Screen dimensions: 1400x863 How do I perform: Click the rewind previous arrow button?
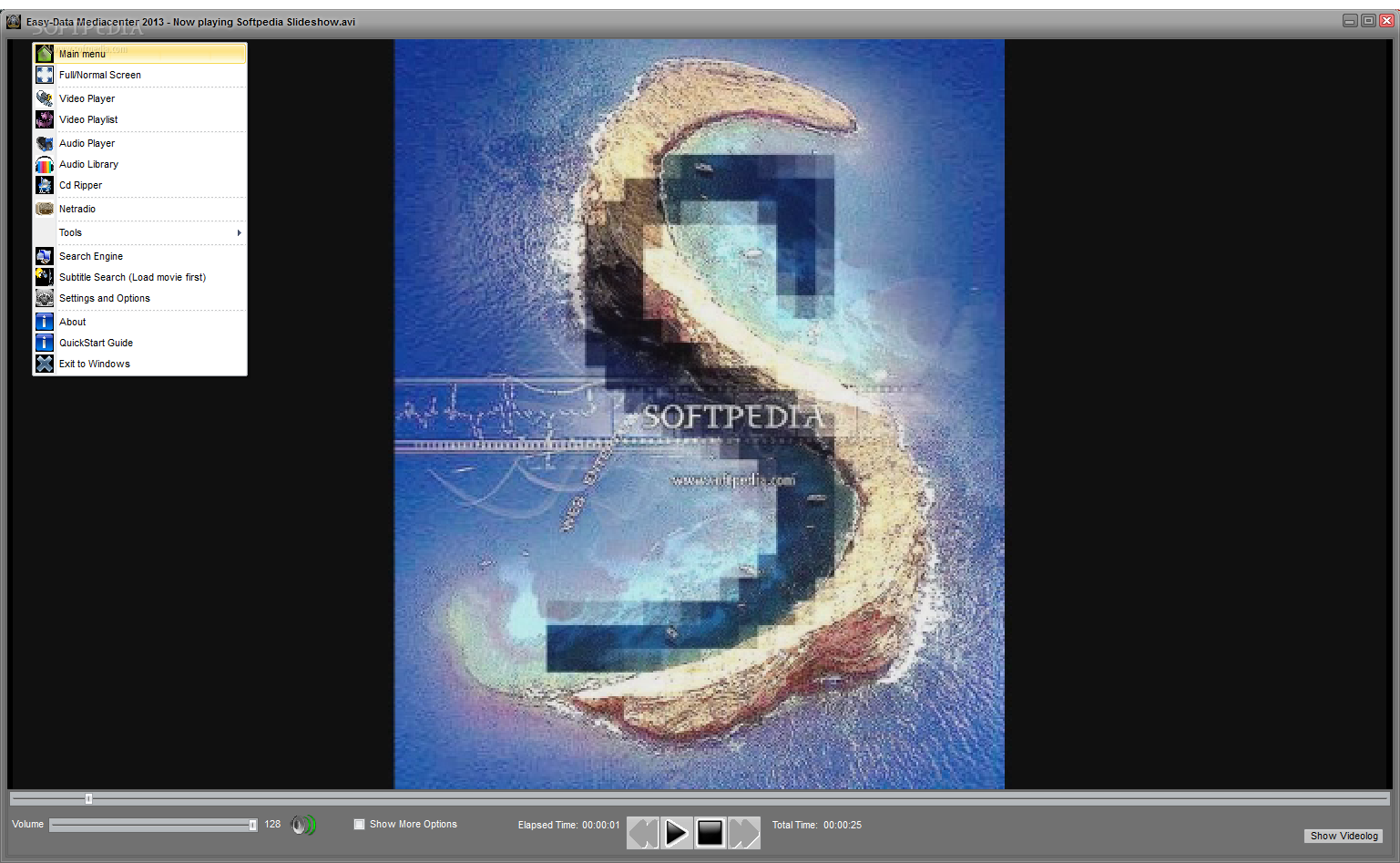coord(642,833)
